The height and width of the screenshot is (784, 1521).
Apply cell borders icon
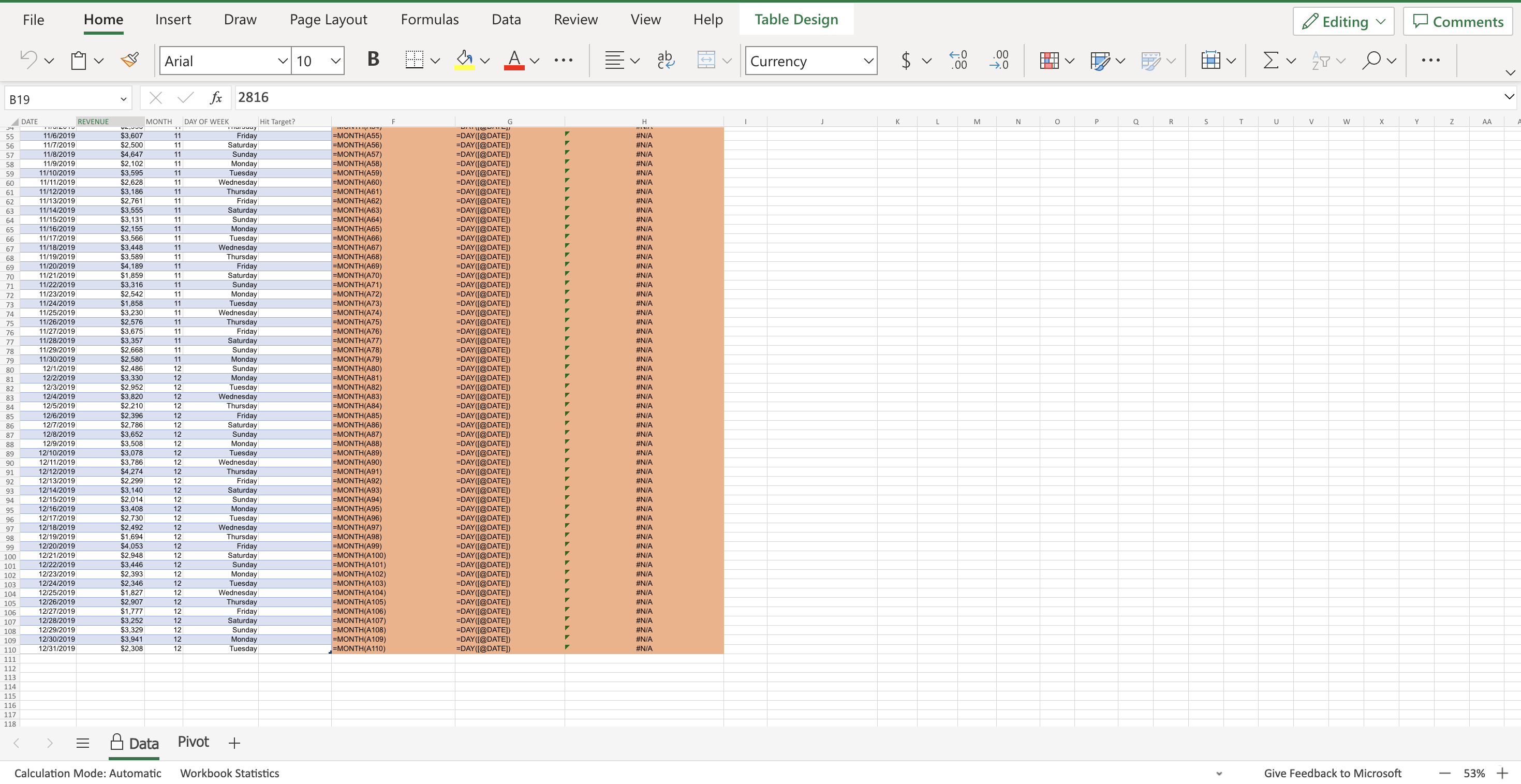point(415,60)
